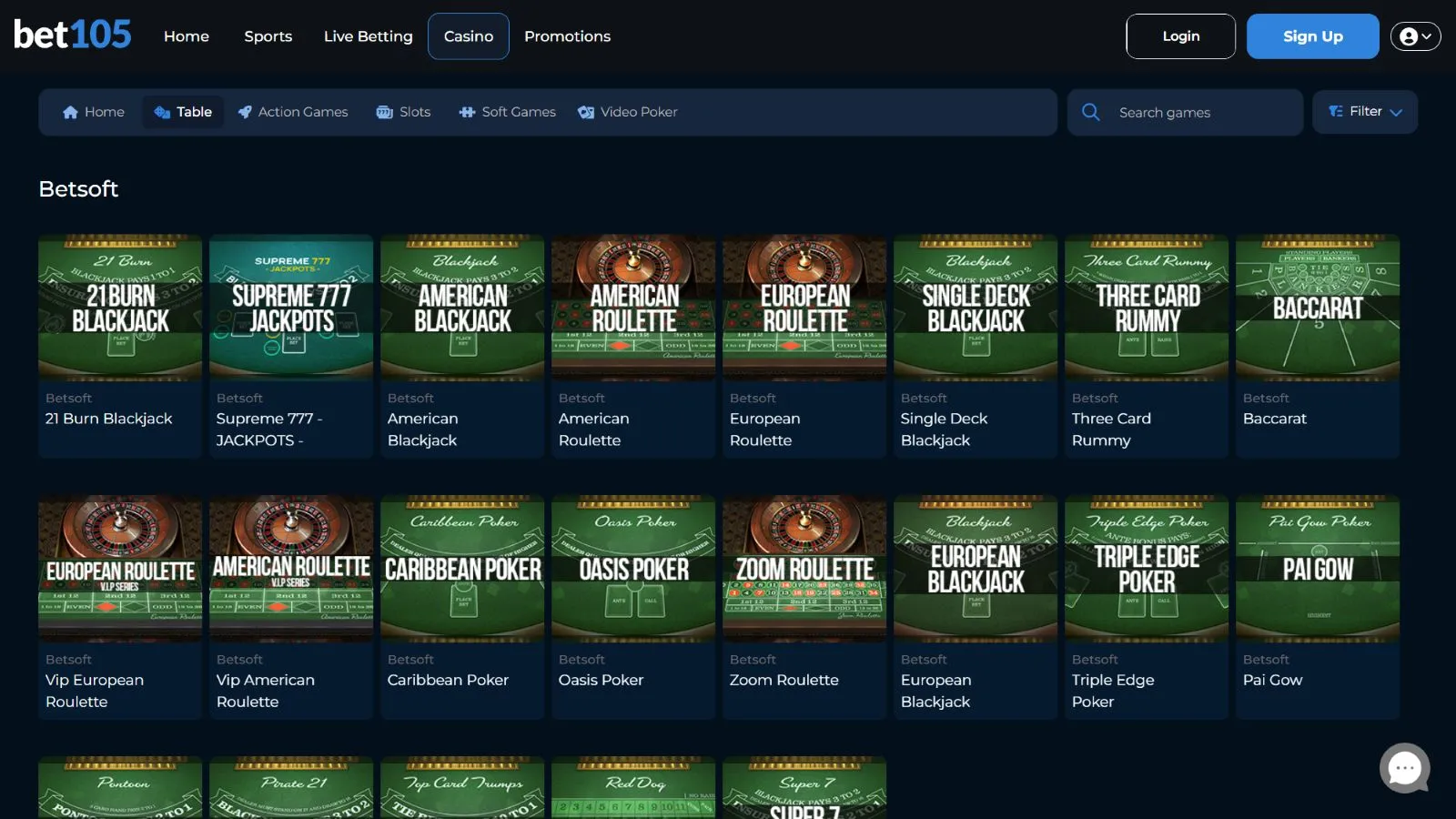
Task: Open the Sports menu item
Action: 268,36
